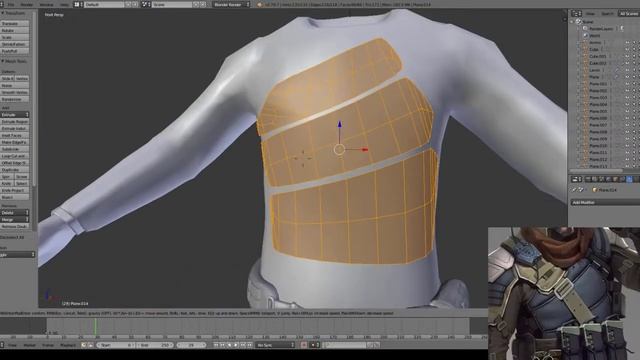Select Plane.013 in the Outliner
Viewport: 640px width, 360px height.
(598, 166)
